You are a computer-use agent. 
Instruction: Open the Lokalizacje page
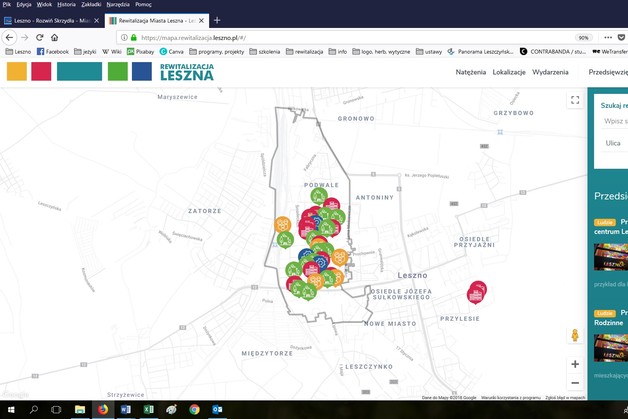tap(509, 72)
